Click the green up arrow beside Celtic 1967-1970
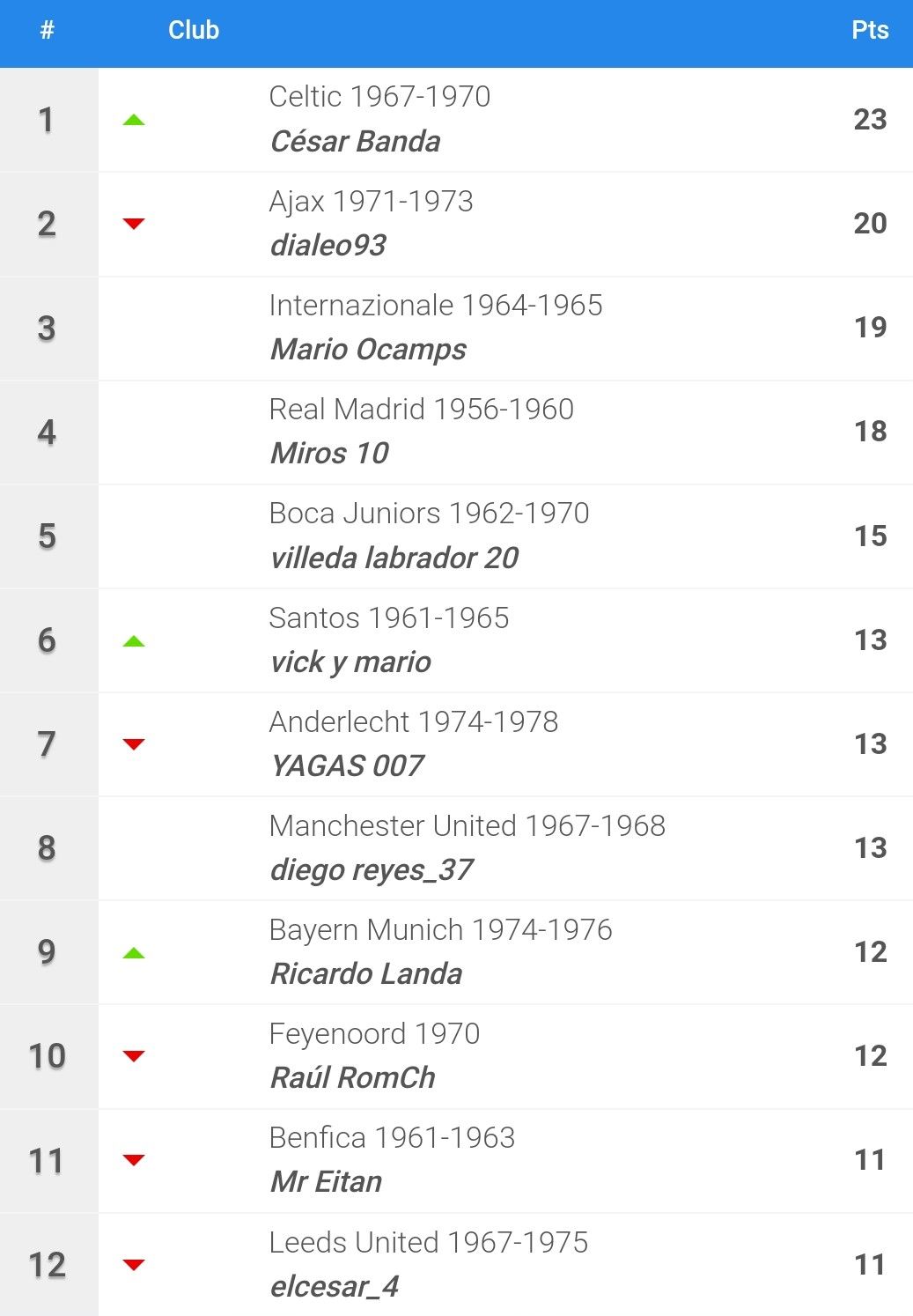The height and width of the screenshot is (1316, 913). coord(134,120)
